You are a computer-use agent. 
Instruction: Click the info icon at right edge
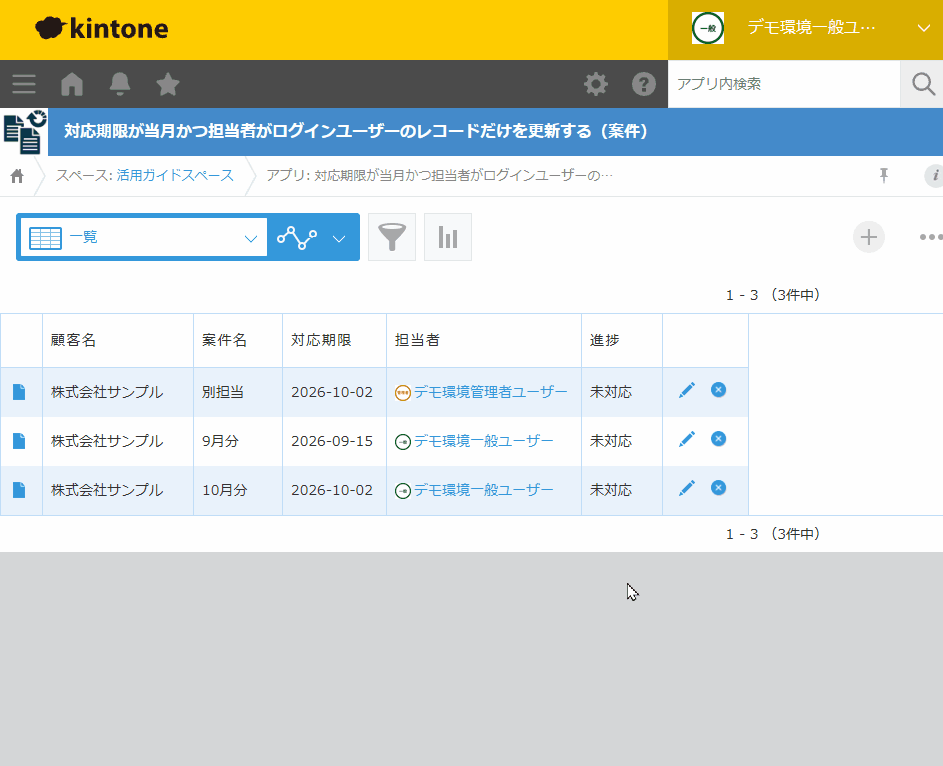935,176
